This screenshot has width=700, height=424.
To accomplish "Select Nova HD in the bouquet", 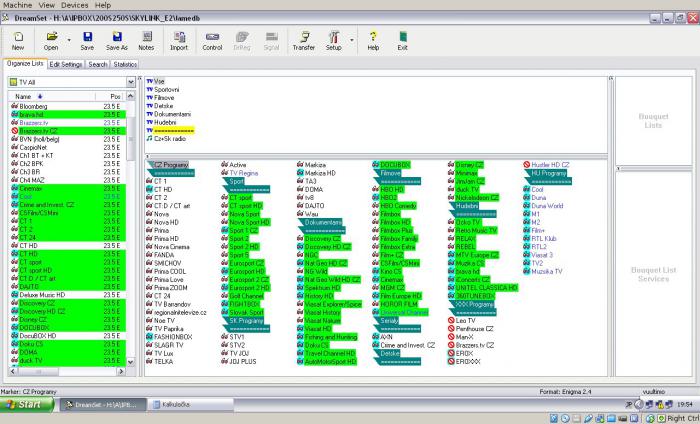I will pos(162,222).
